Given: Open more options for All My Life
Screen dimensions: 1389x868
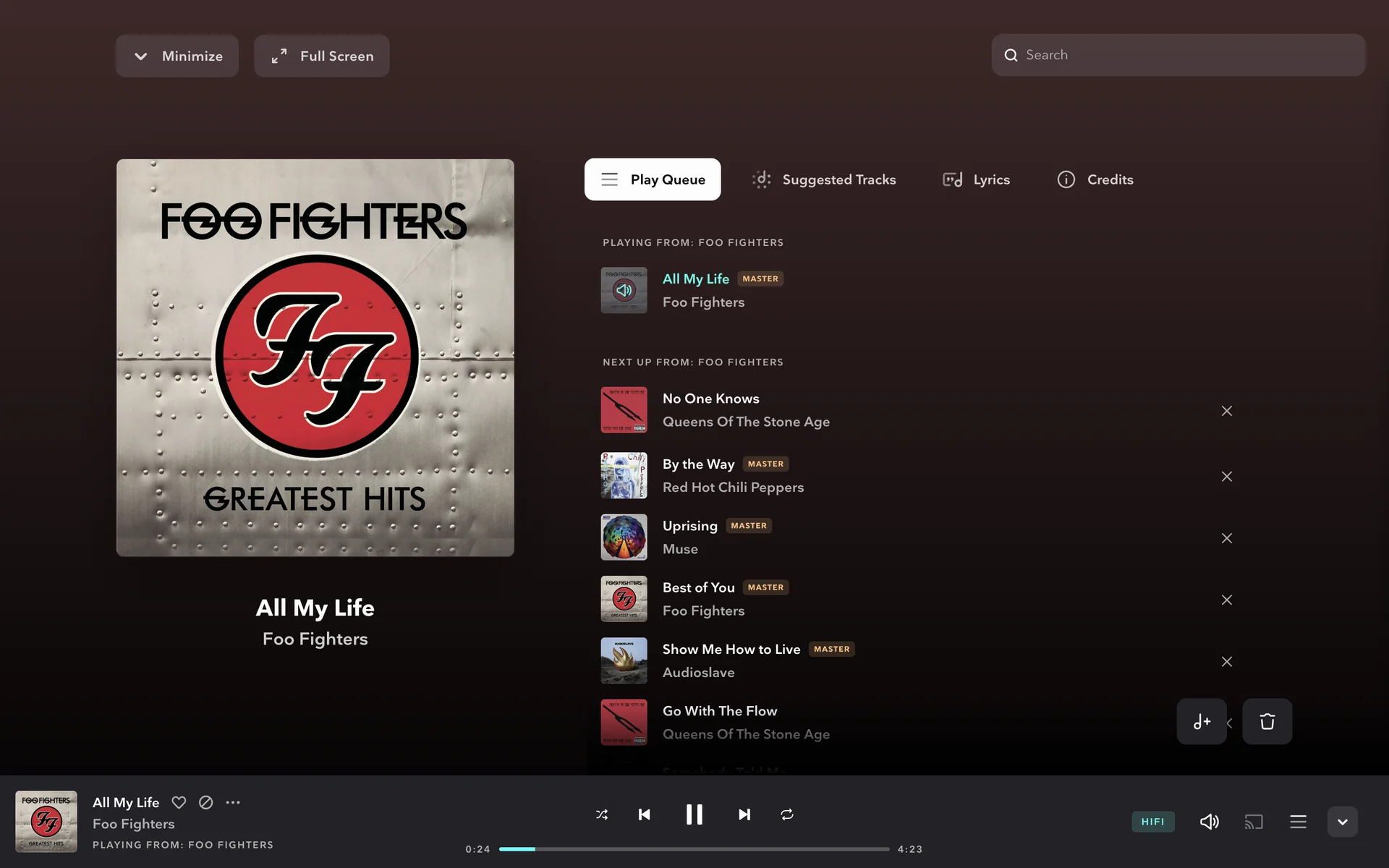Looking at the screenshot, I should click(233, 802).
